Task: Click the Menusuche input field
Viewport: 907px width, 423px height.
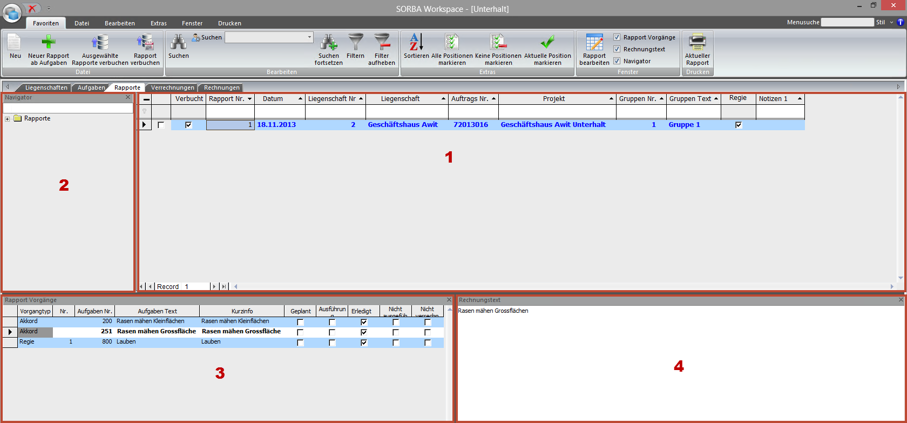Action: [847, 22]
